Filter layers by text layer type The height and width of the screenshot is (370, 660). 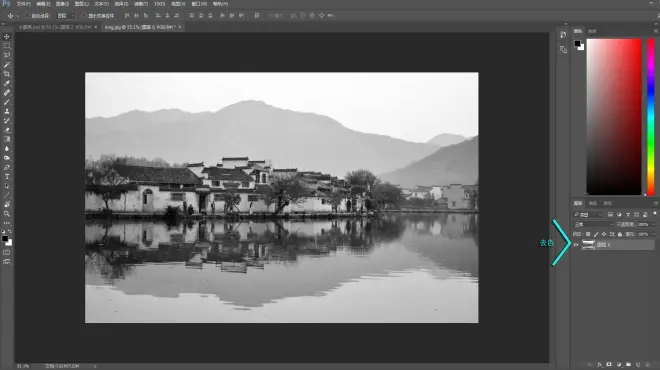628,215
